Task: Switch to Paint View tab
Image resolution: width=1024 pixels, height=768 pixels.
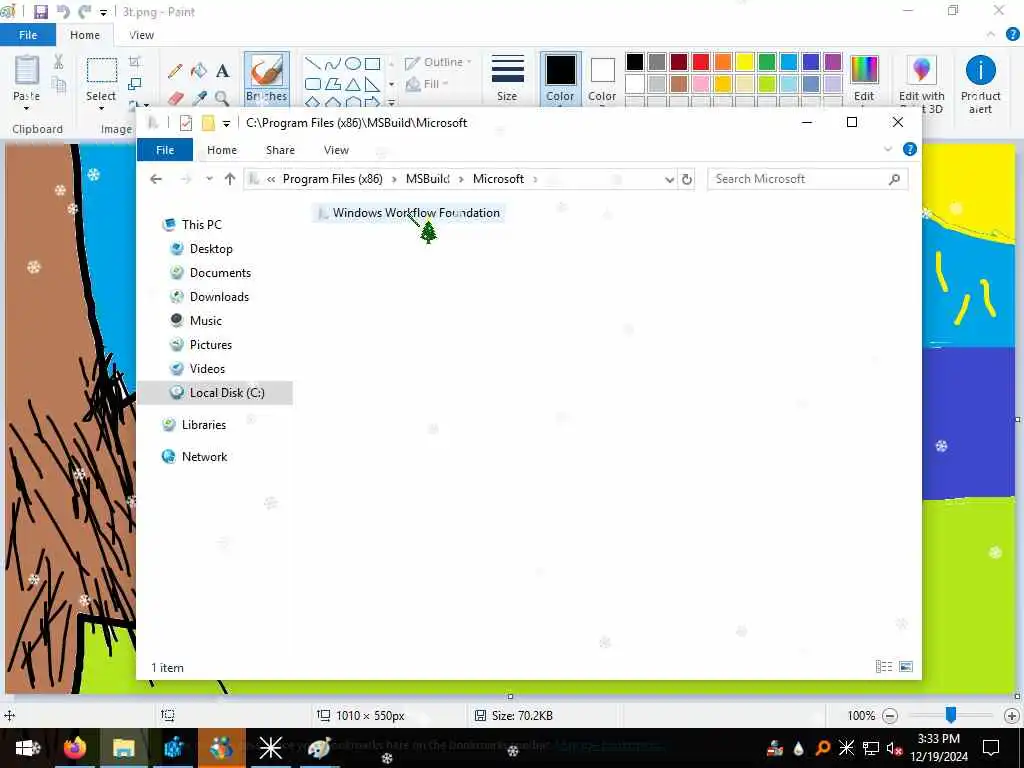Action: coord(141,35)
